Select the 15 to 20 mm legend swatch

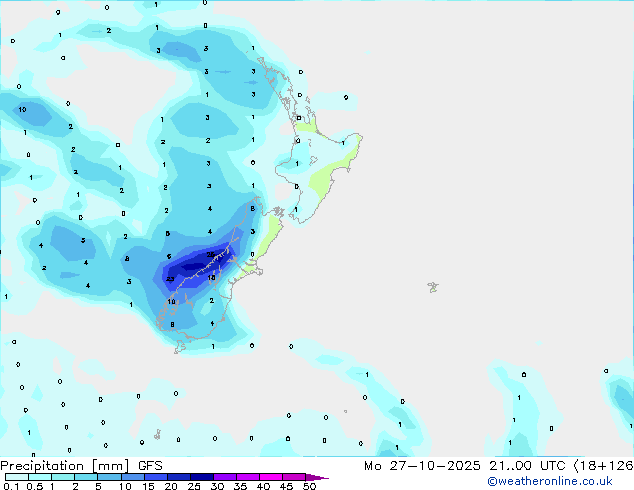click(x=155, y=477)
